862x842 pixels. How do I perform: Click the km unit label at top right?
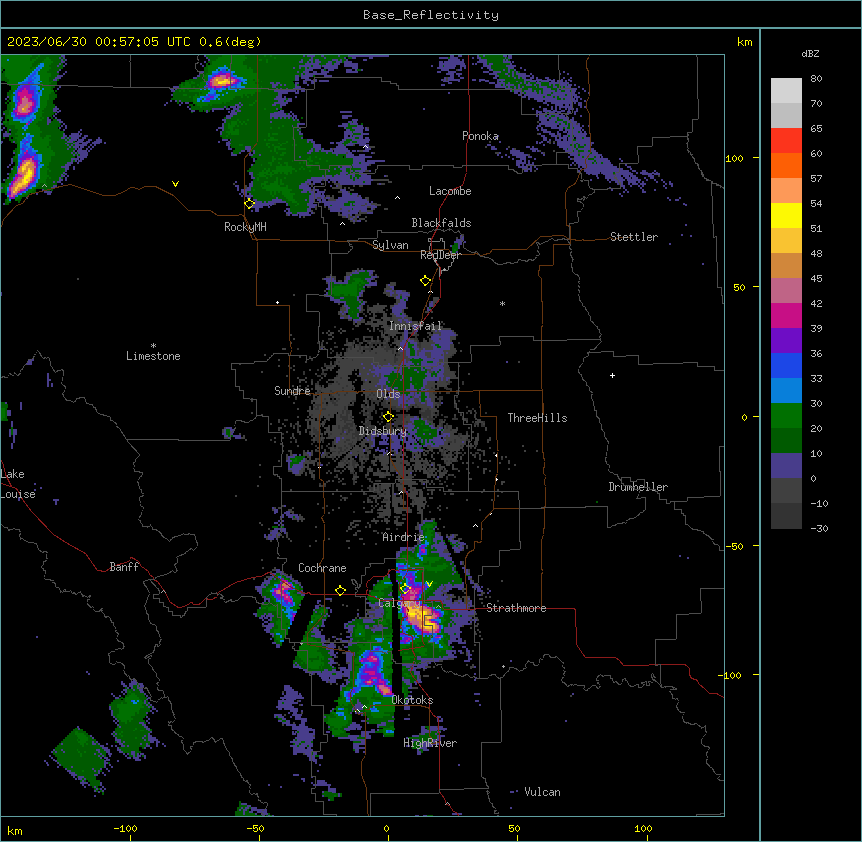[x=744, y=42]
